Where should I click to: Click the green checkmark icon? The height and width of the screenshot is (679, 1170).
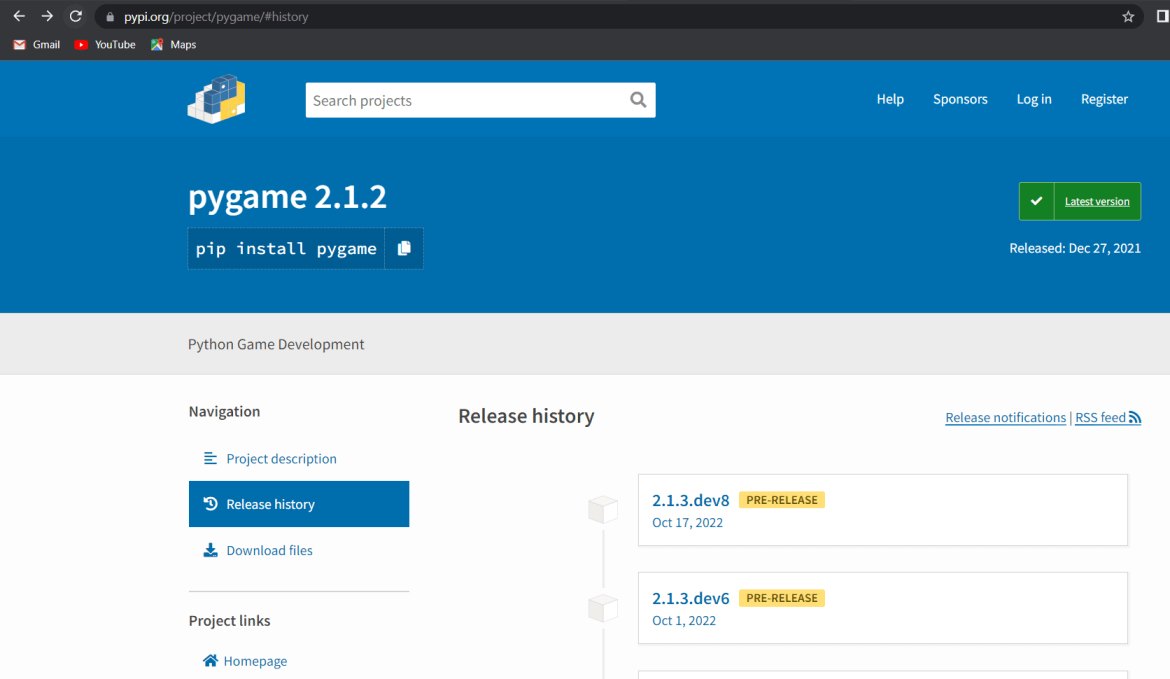point(1036,201)
